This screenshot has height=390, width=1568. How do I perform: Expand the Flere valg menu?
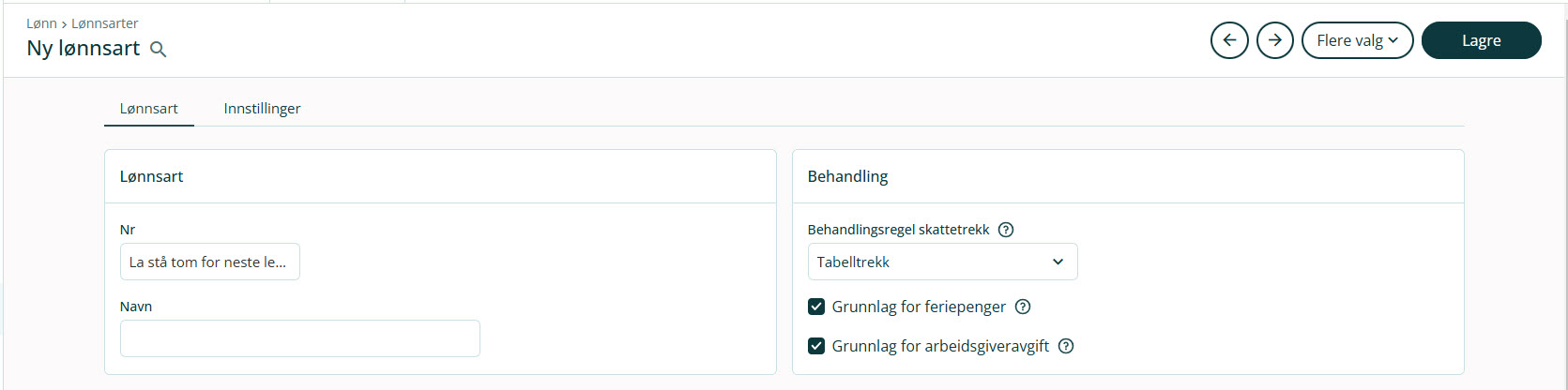click(1357, 40)
